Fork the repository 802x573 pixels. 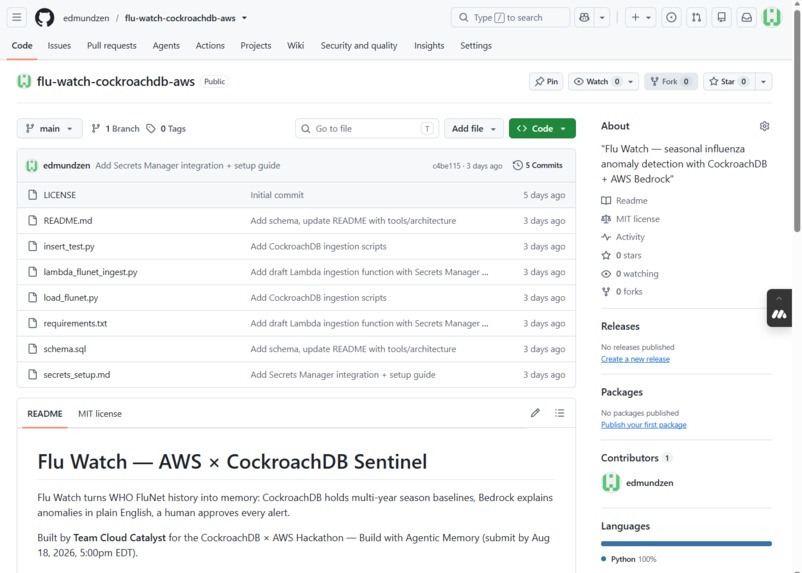point(671,81)
